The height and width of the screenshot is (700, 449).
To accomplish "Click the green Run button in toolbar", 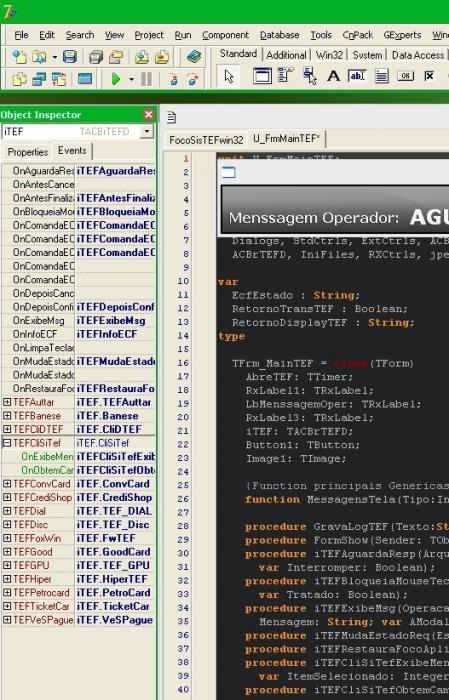I will (x=116, y=79).
